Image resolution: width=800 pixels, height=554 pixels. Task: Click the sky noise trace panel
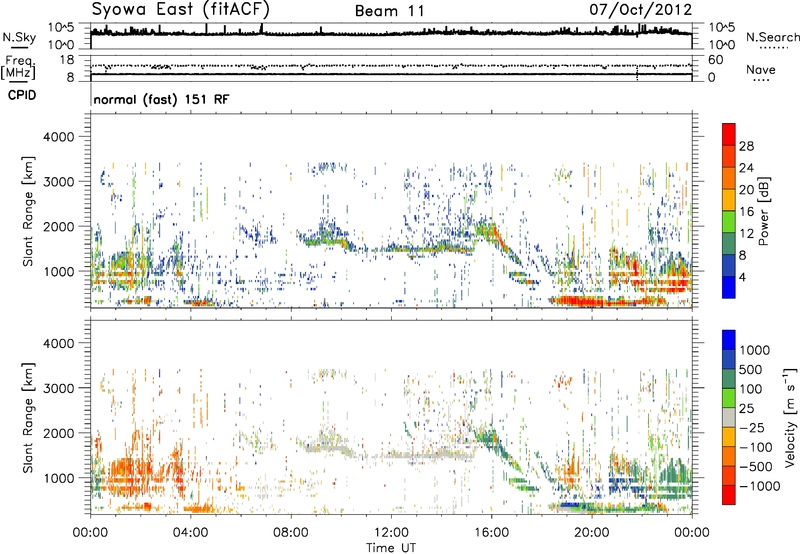(x=391, y=36)
